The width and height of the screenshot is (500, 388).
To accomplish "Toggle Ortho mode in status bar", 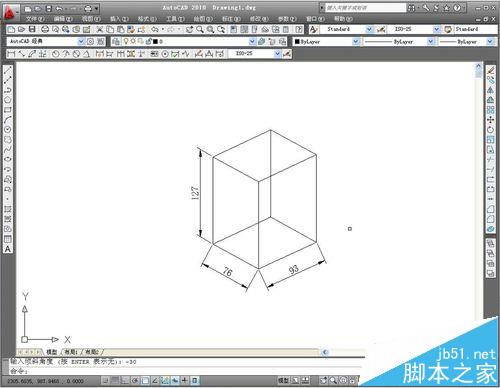I will [125, 380].
